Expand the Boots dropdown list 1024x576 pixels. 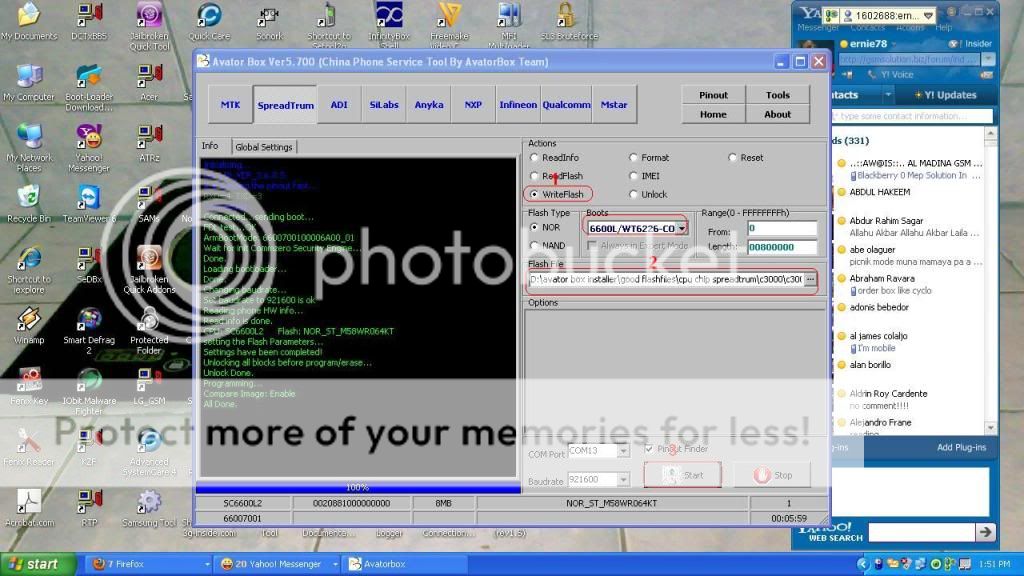point(681,229)
